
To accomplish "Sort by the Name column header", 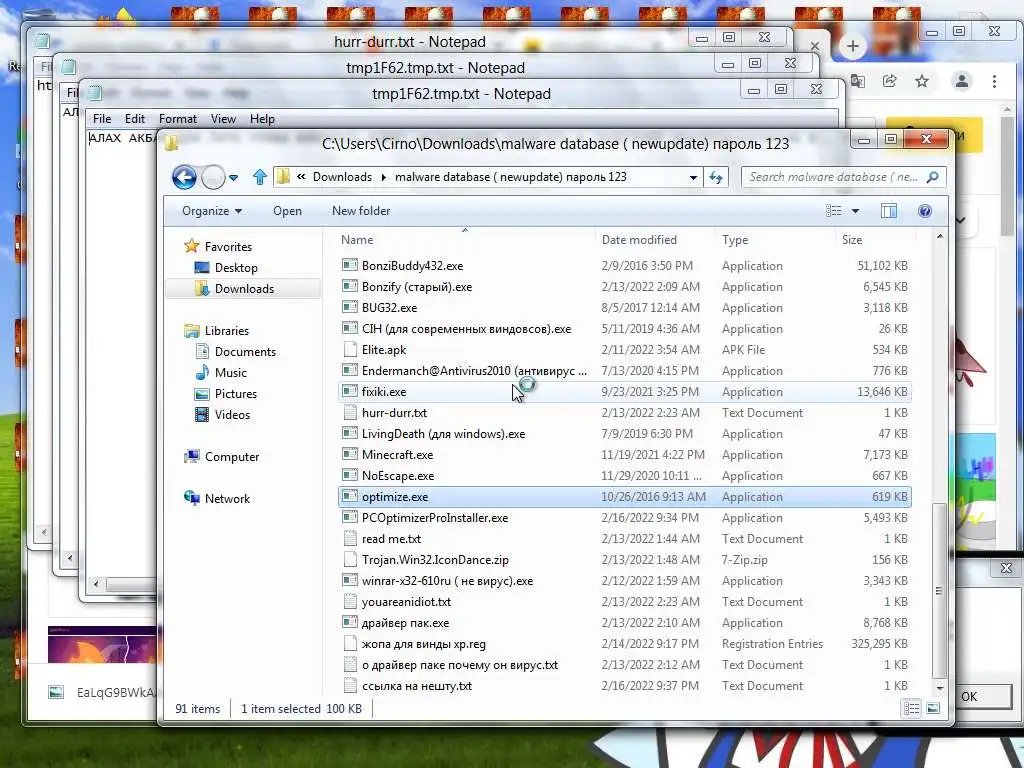I will click(x=357, y=240).
